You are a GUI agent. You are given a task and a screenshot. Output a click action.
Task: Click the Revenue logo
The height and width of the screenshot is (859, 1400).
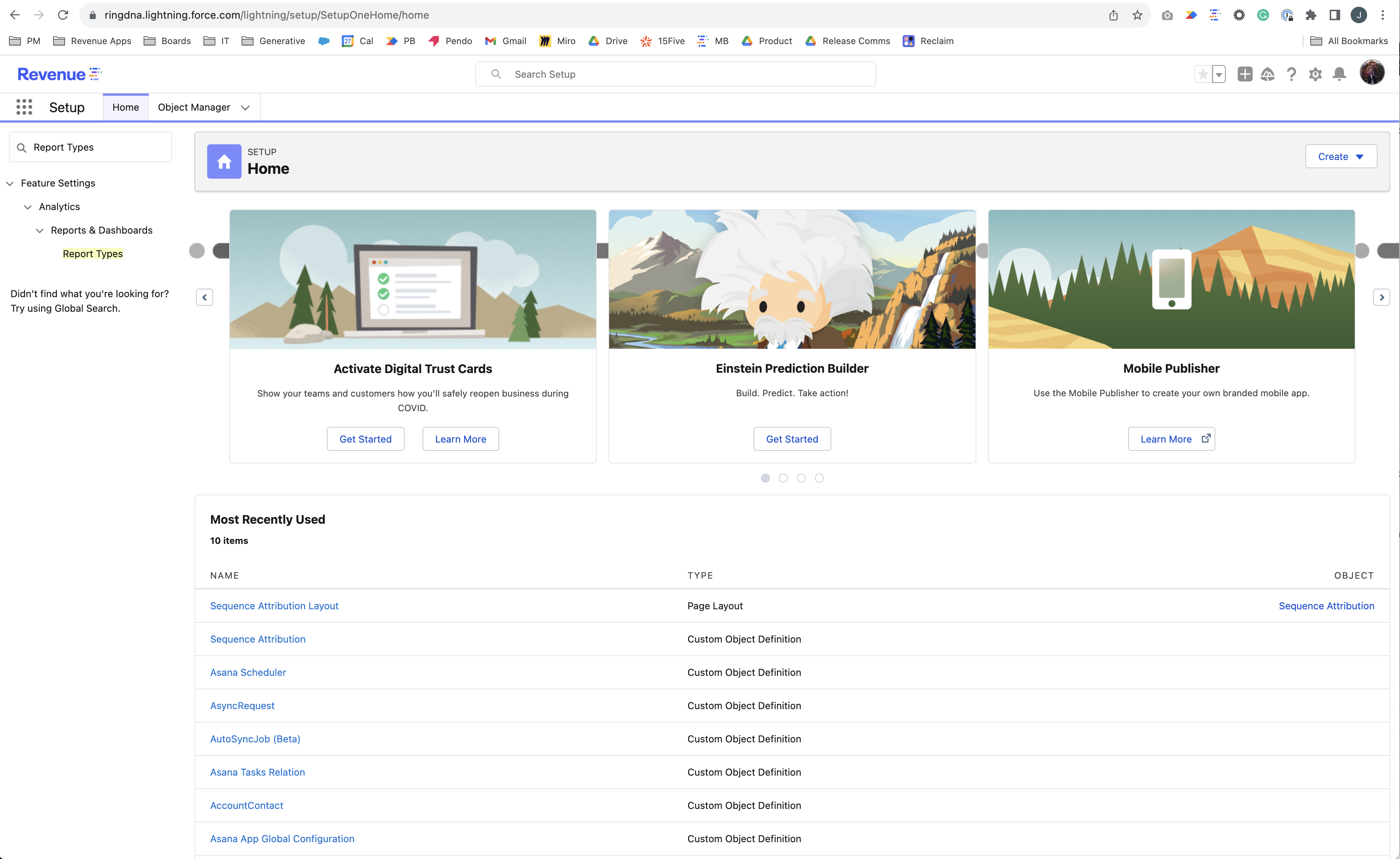coord(60,74)
